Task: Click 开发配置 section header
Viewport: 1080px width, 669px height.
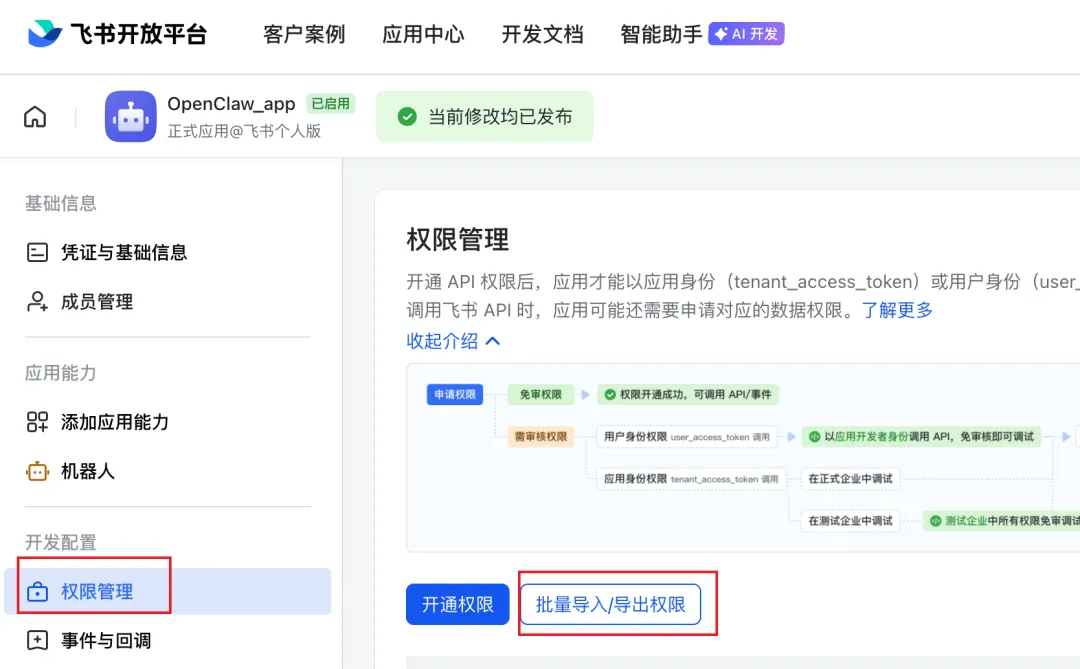Action: (x=61, y=542)
